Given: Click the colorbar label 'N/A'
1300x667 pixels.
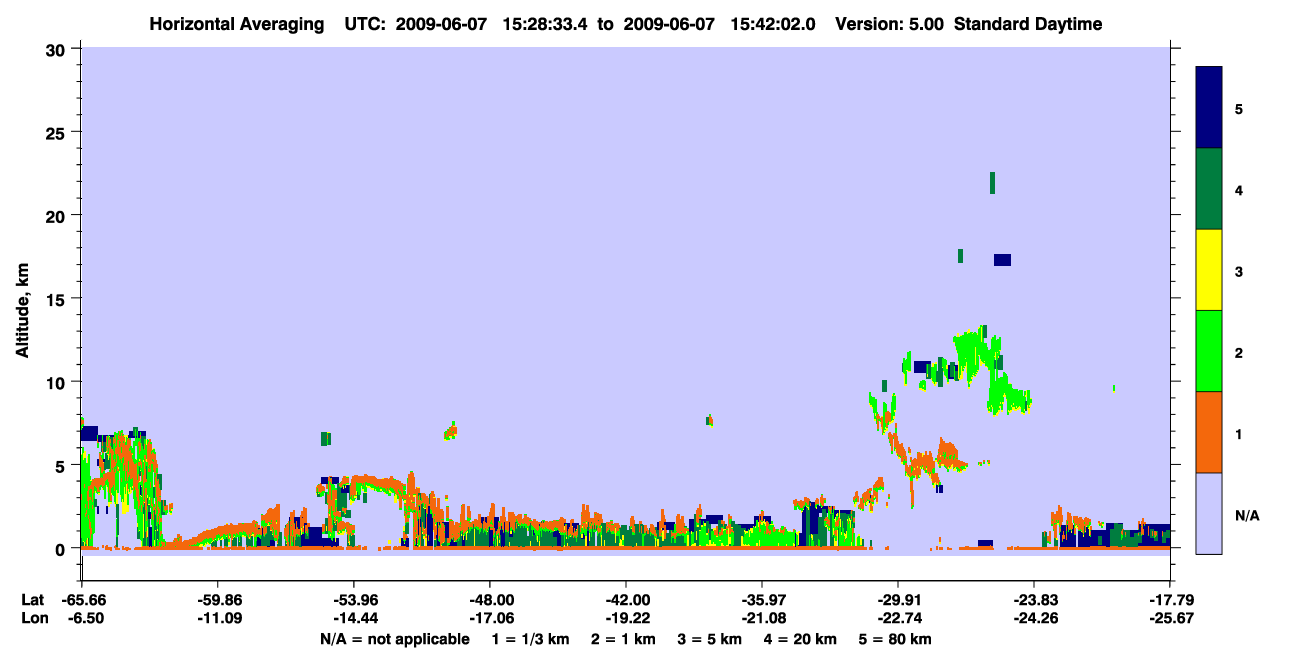Looking at the screenshot, I should point(1246,515).
